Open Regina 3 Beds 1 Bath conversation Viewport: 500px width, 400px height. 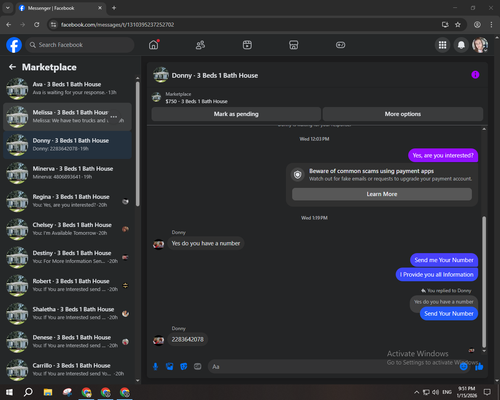(67, 201)
